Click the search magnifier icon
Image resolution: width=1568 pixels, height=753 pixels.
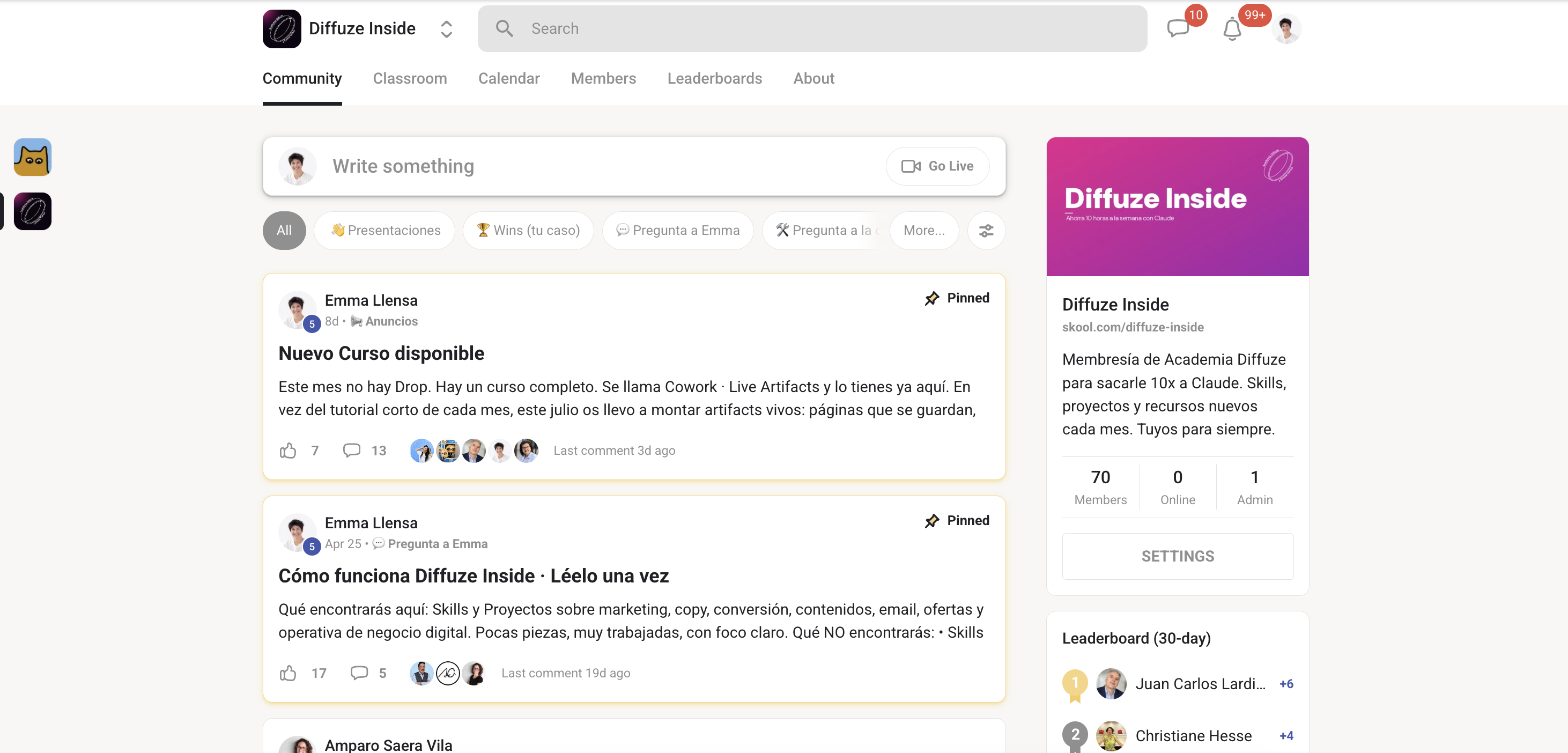click(504, 28)
